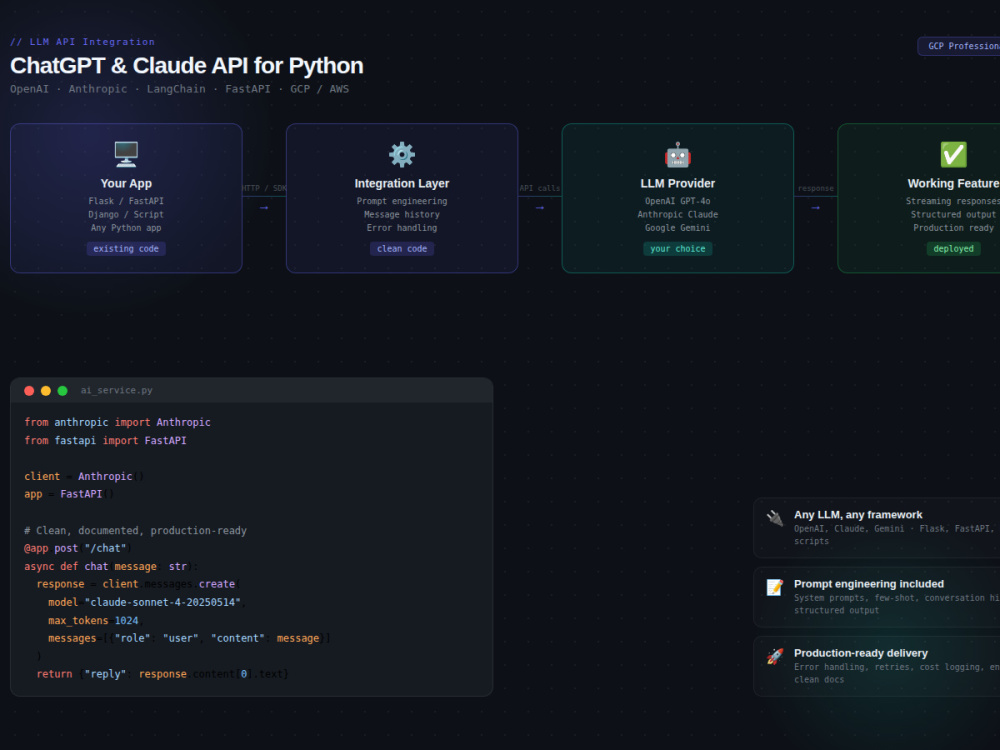Click the Structured output line
Screen dimensions: 1000x750
(953, 214)
